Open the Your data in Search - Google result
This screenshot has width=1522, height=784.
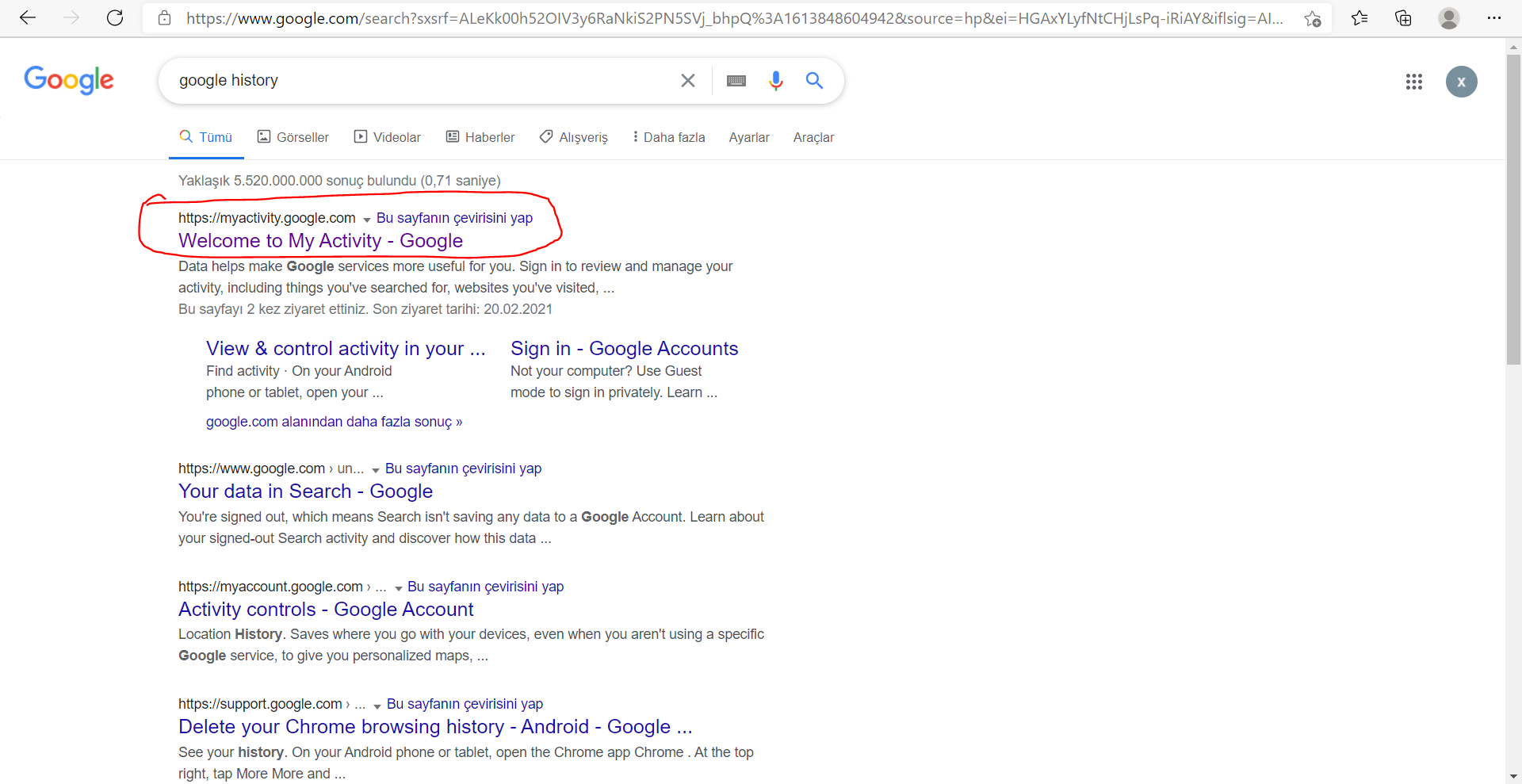tap(305, 491)
